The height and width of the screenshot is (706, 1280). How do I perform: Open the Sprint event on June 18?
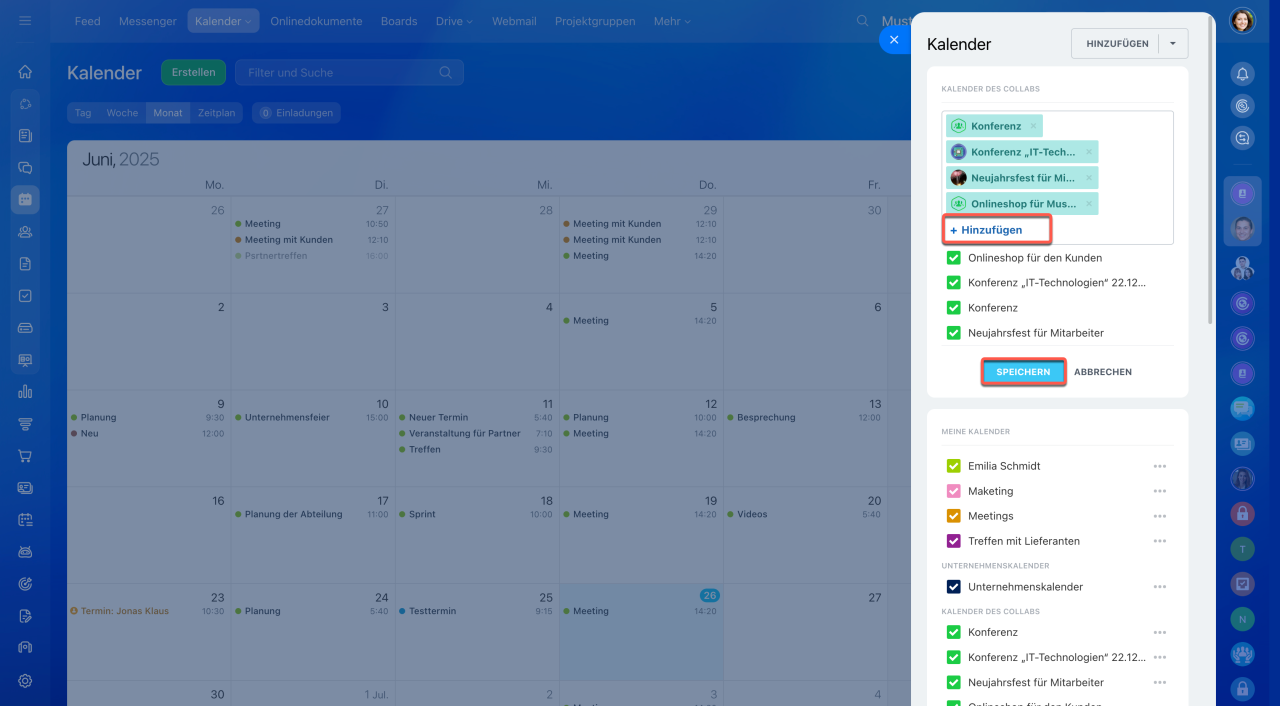click(x=422, y=514)
